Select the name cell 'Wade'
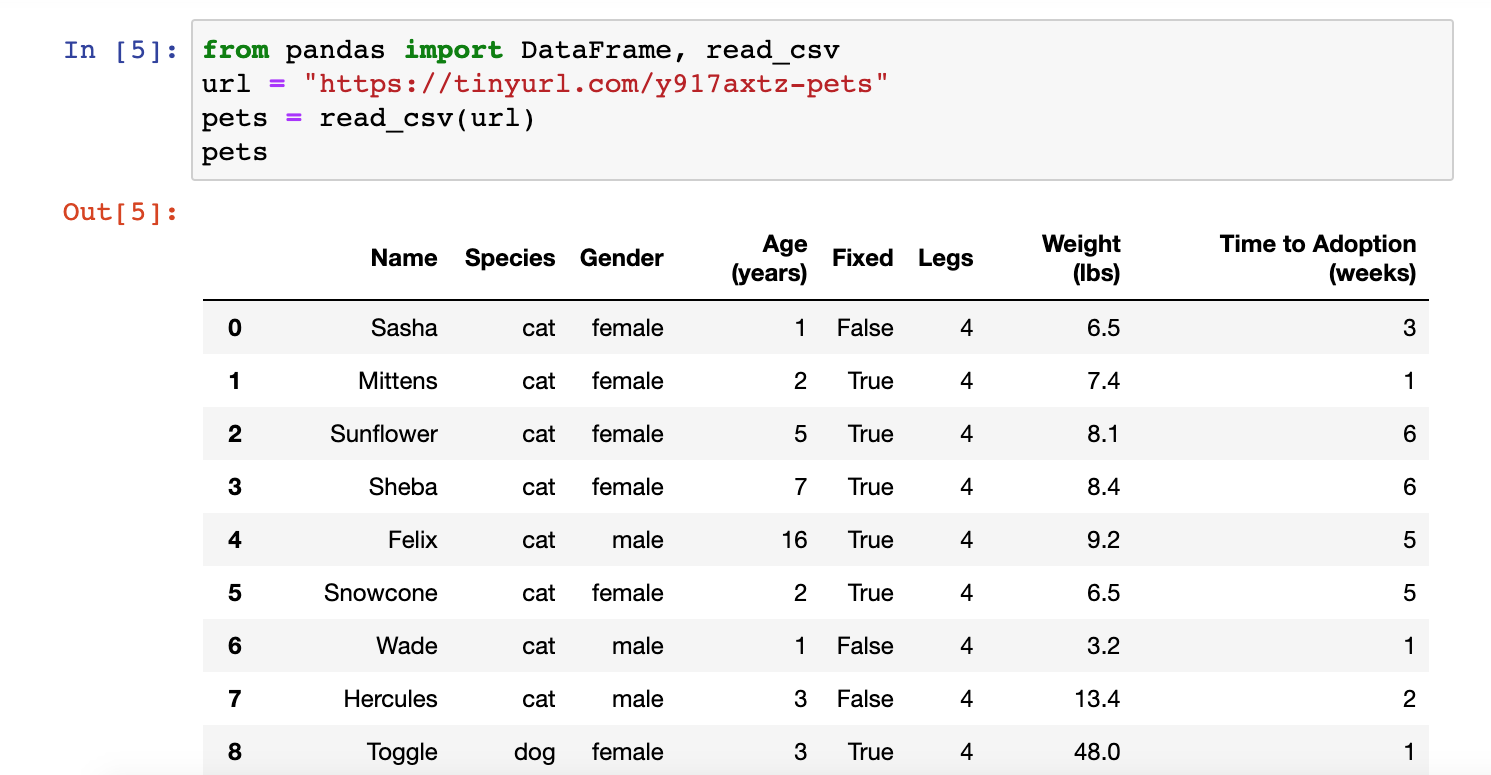 click(407, 646)
